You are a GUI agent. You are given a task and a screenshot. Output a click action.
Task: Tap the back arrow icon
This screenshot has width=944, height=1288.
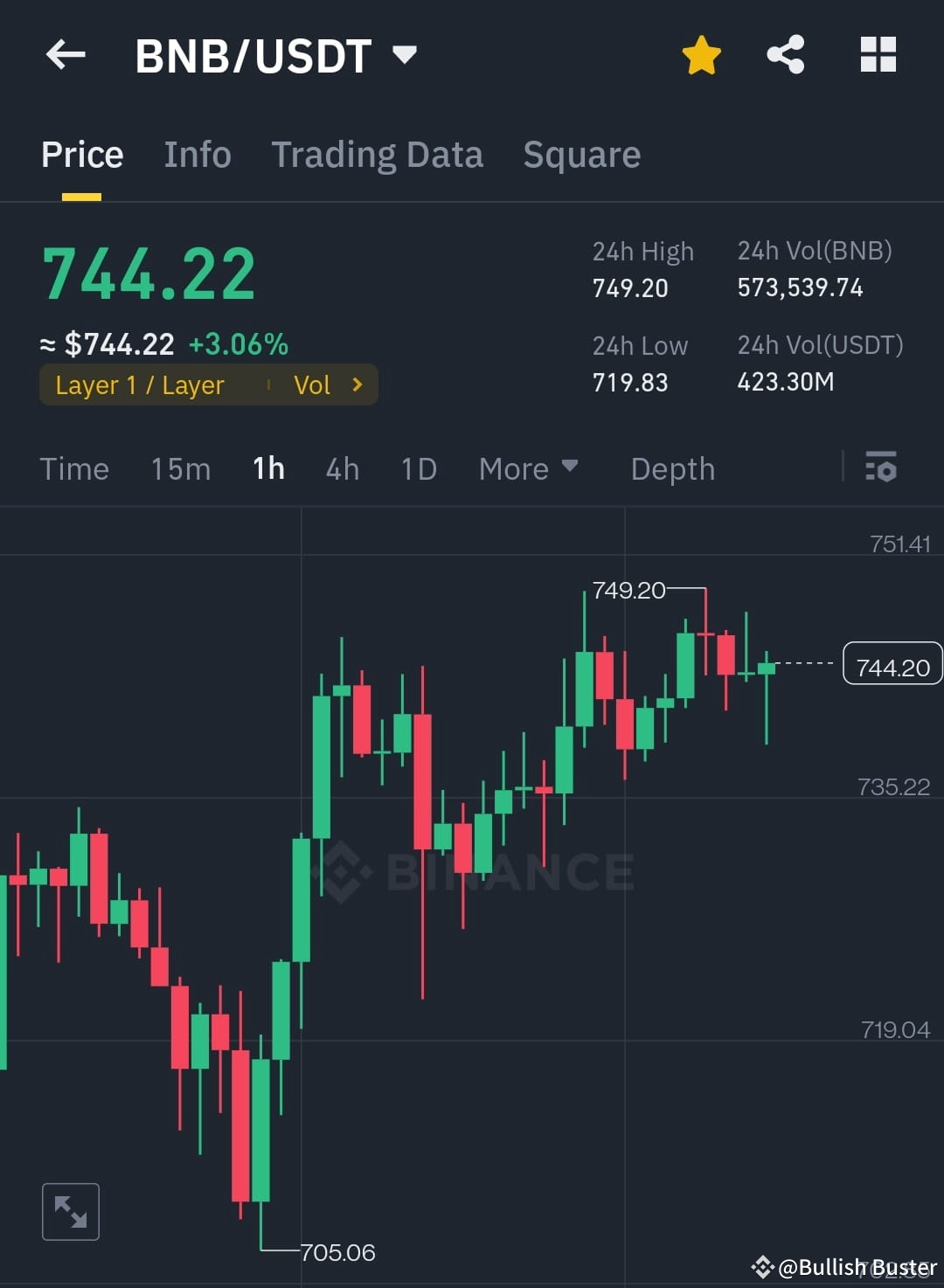click(65, 54)
